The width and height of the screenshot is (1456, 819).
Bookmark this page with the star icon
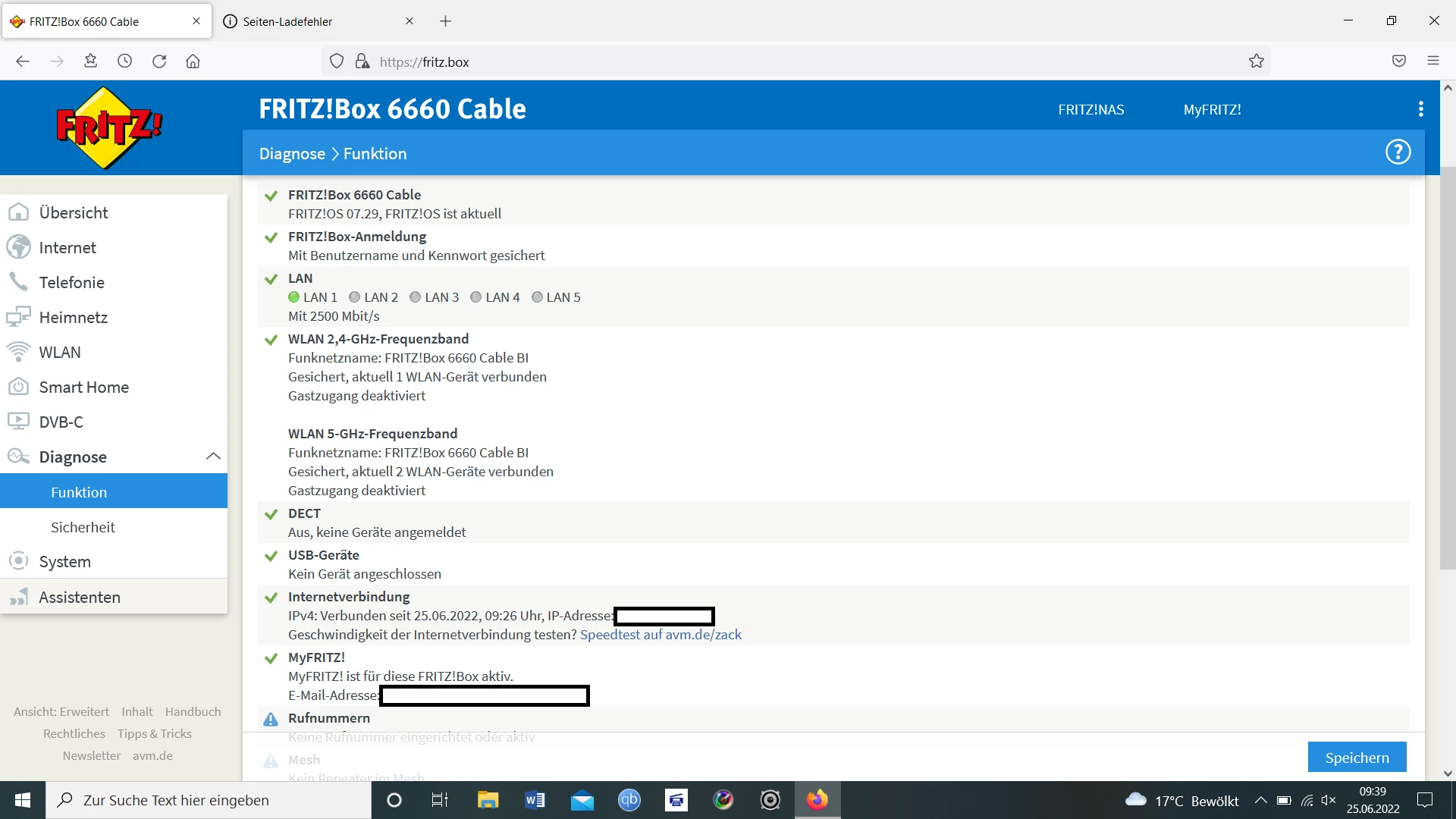pyautogui.click(x=1257, y=61)
